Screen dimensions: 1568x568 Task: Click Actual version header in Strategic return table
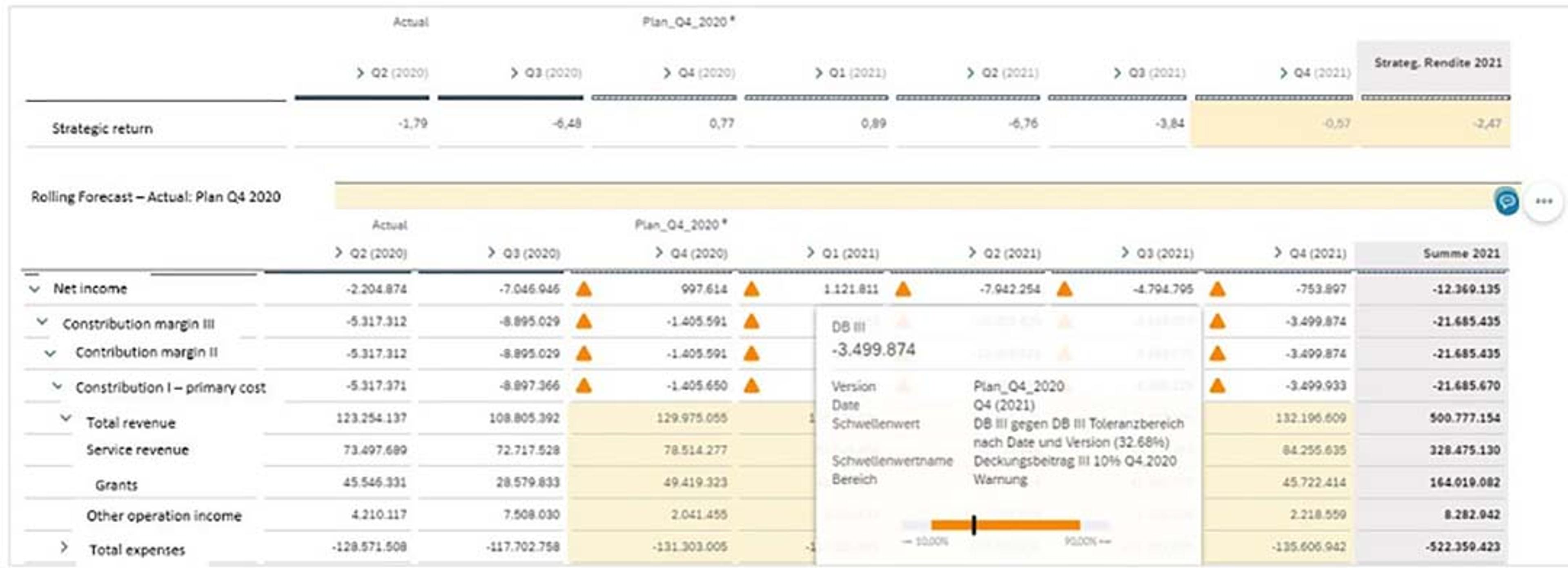(x=411, y=22)
